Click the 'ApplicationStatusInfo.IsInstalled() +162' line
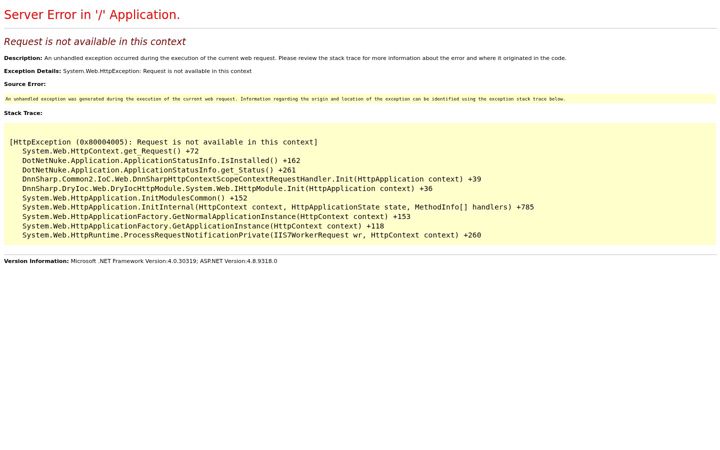The height and width of the screenshot is (450, 720). click(161, 160)
